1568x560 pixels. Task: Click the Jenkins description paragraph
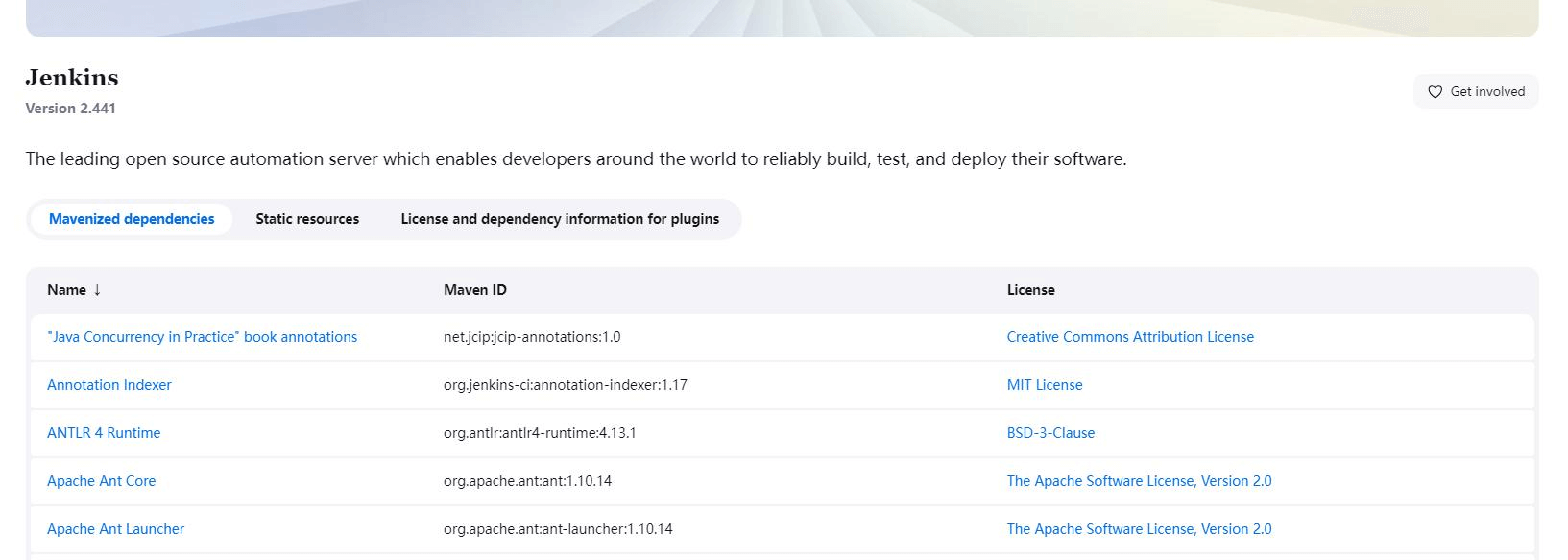pyautogui.click(x=576, y=159)
